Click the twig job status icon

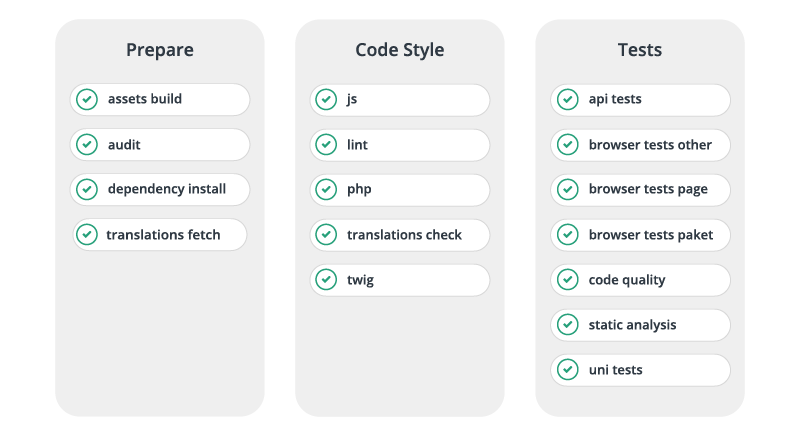[326, 279]
